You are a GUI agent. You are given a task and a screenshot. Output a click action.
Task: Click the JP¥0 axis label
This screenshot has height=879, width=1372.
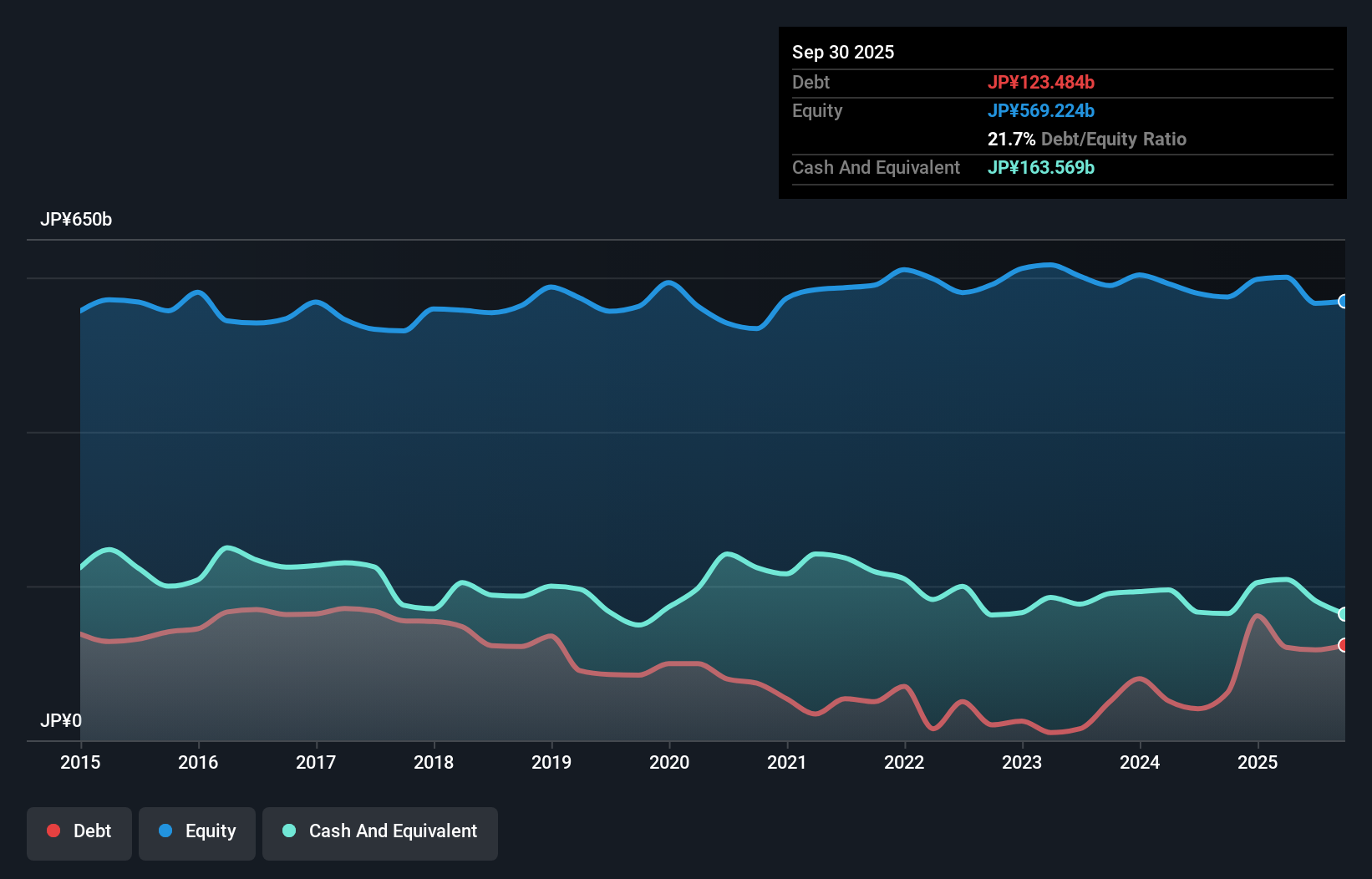pos(61,720)
